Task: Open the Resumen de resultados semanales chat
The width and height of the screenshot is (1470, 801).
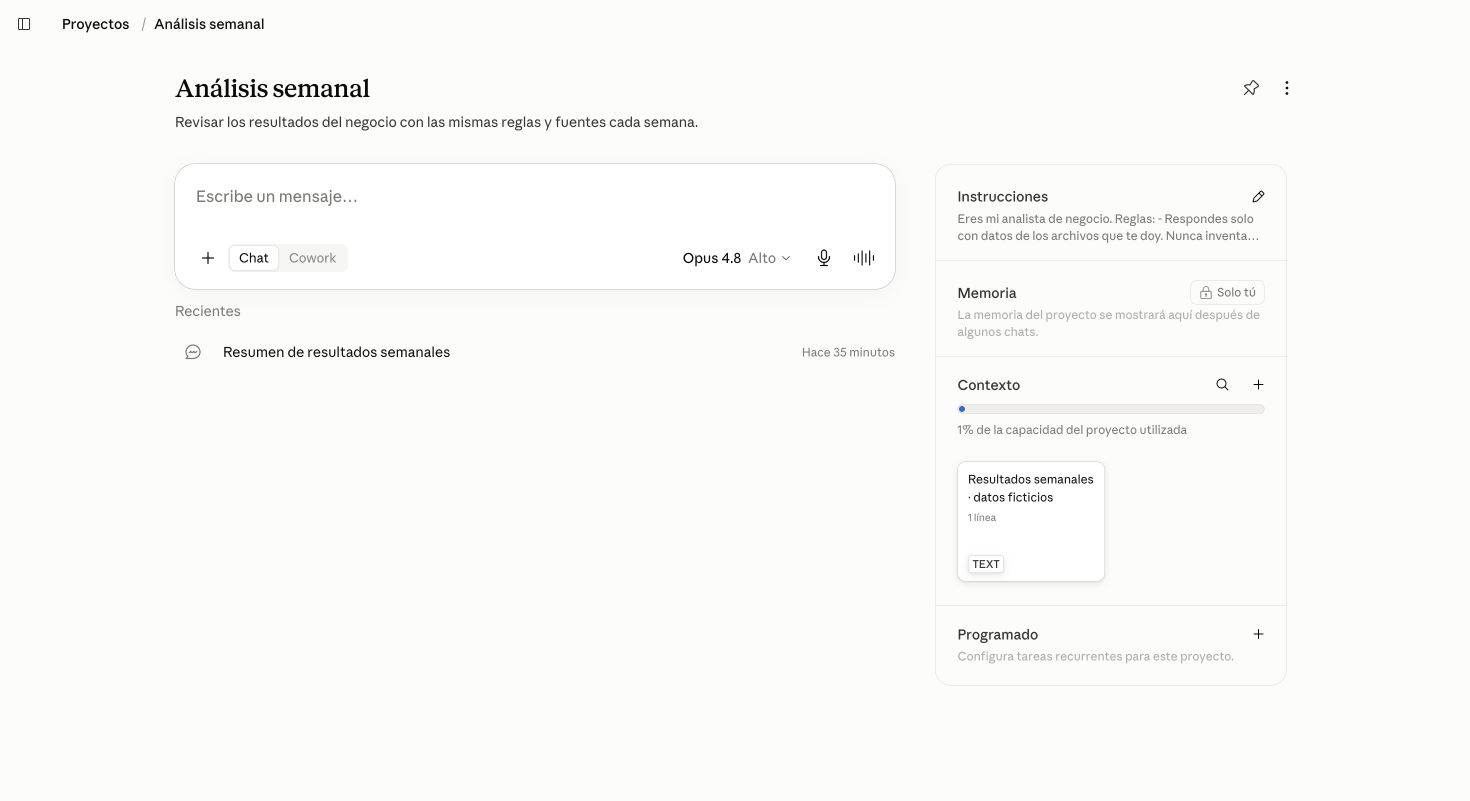Action: (535, 352)
